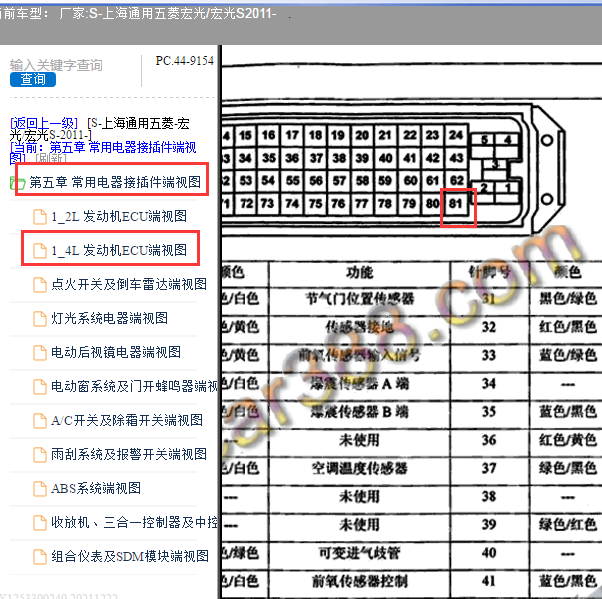Click the document icon beside 组合仪表及SDM模块端视图

[x=40, y=556]
